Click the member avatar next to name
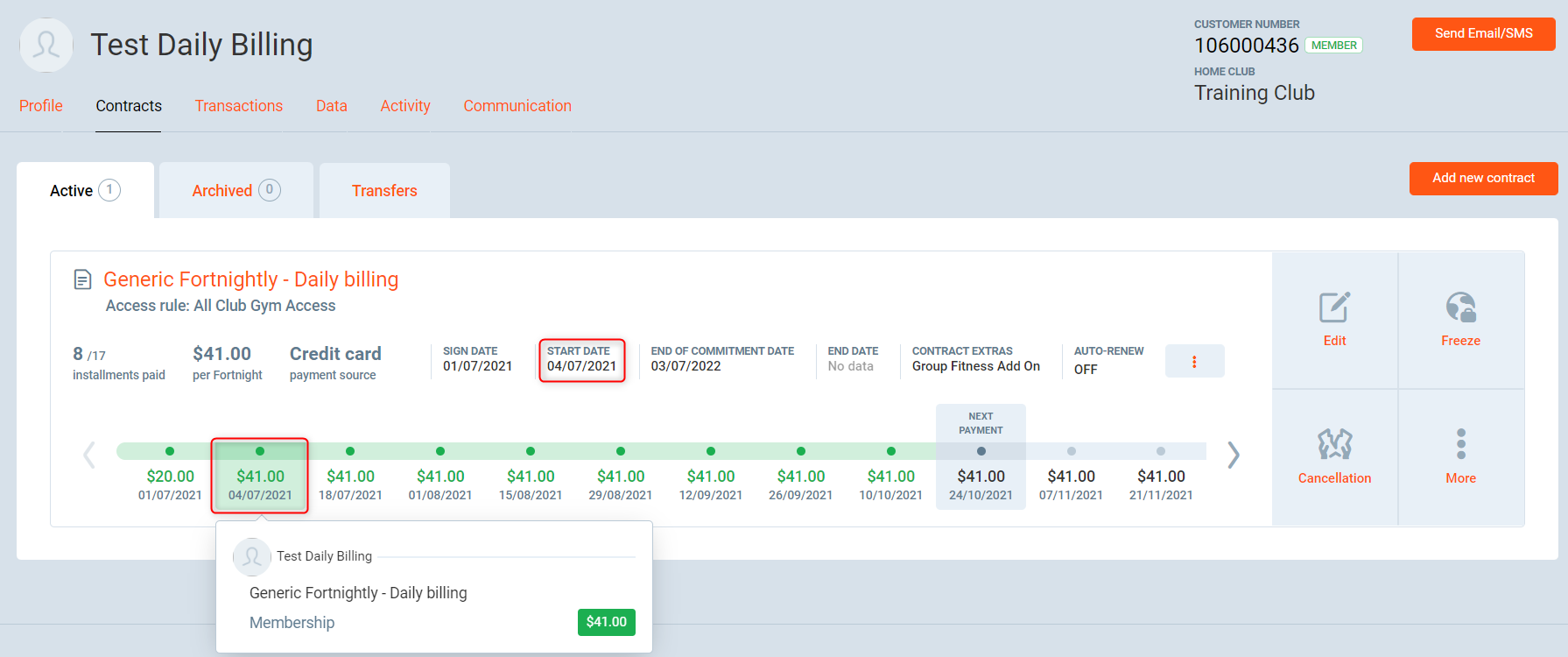The width and height of the screenshot is (1568, 657). 46,45
